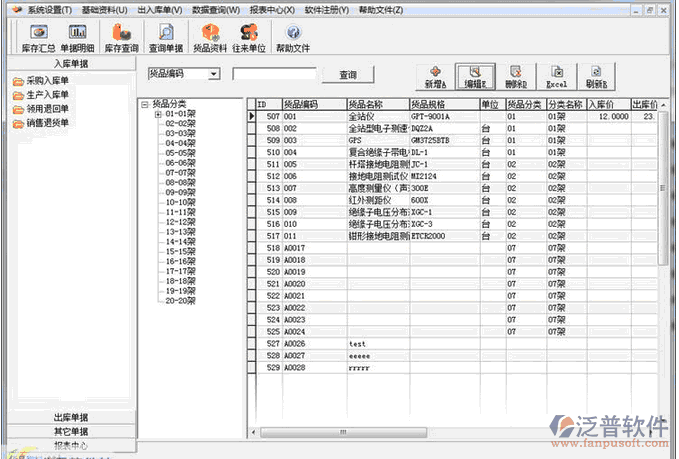Open 库存查询 from the toolbar
Screen dimensions: 679x459
point(121,38)
